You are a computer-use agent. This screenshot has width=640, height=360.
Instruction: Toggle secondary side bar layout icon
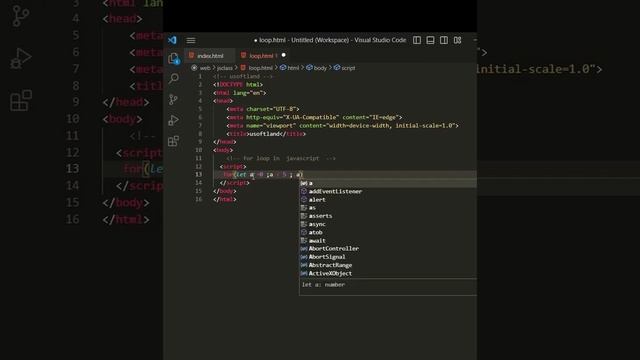444,40
